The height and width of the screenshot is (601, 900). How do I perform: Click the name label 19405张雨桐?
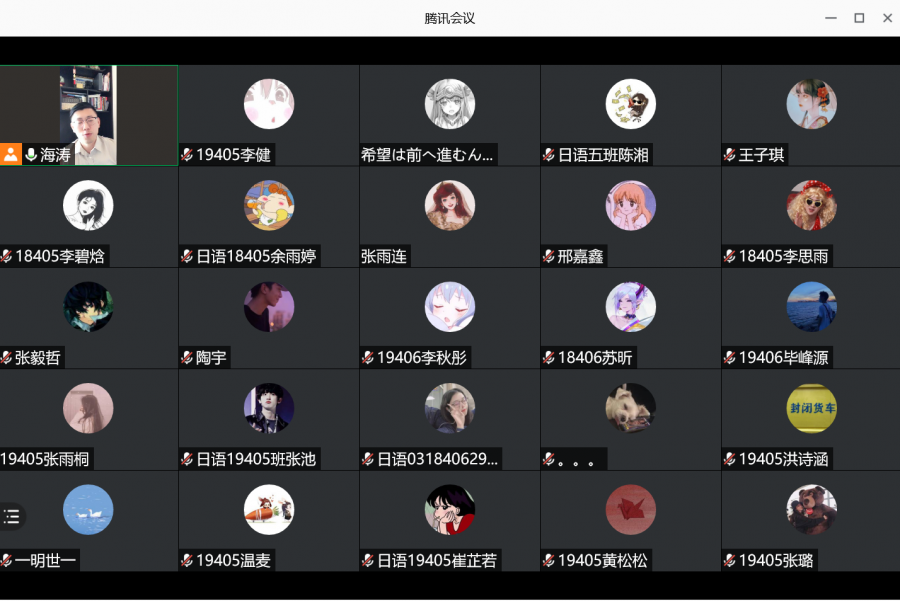(x=45, y=459)
